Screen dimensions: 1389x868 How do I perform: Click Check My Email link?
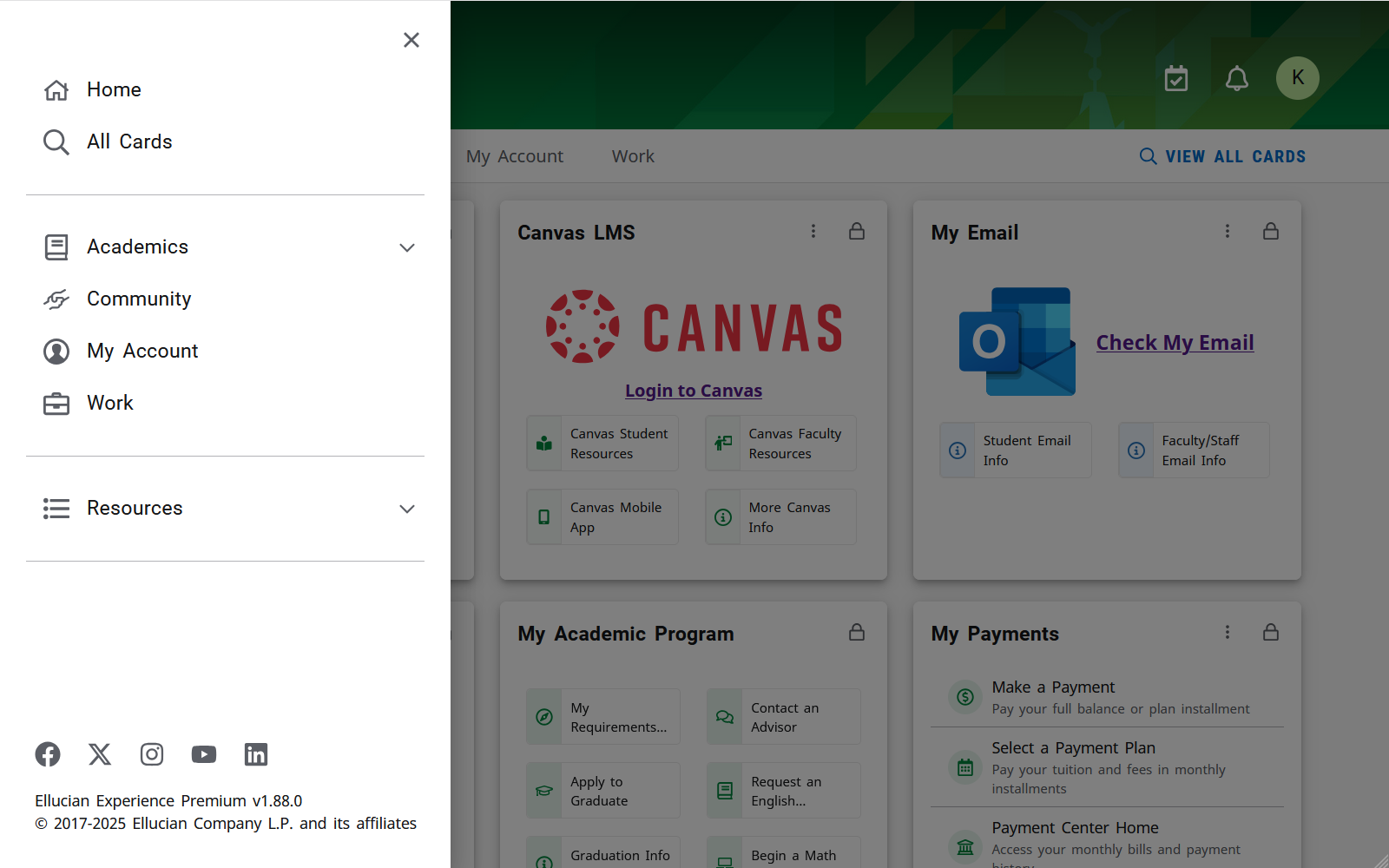pyautogui.click(x=1175, y=343)
